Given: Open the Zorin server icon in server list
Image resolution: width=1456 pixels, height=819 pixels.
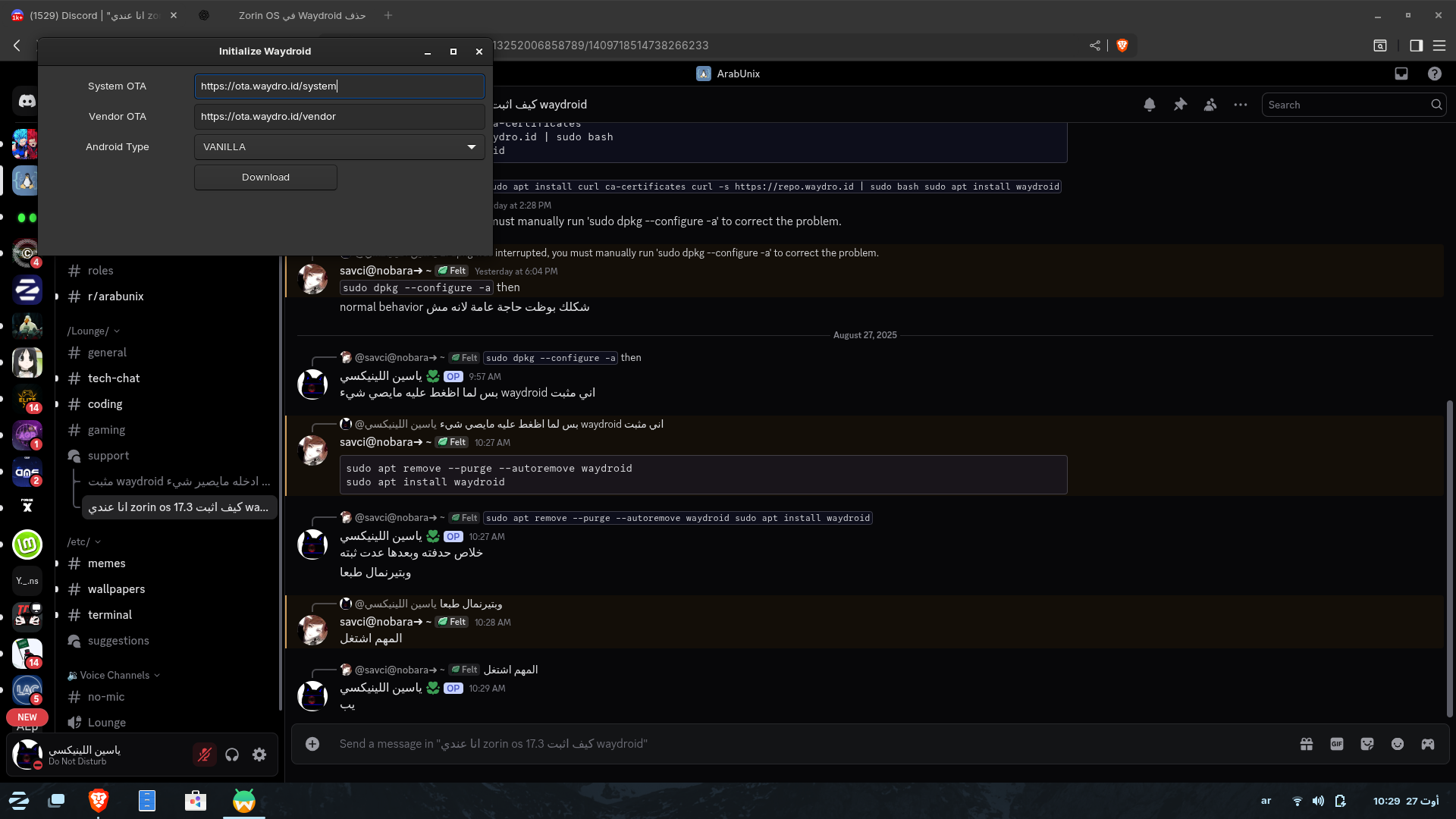Looking at the screenshot, I should point(27,290).
